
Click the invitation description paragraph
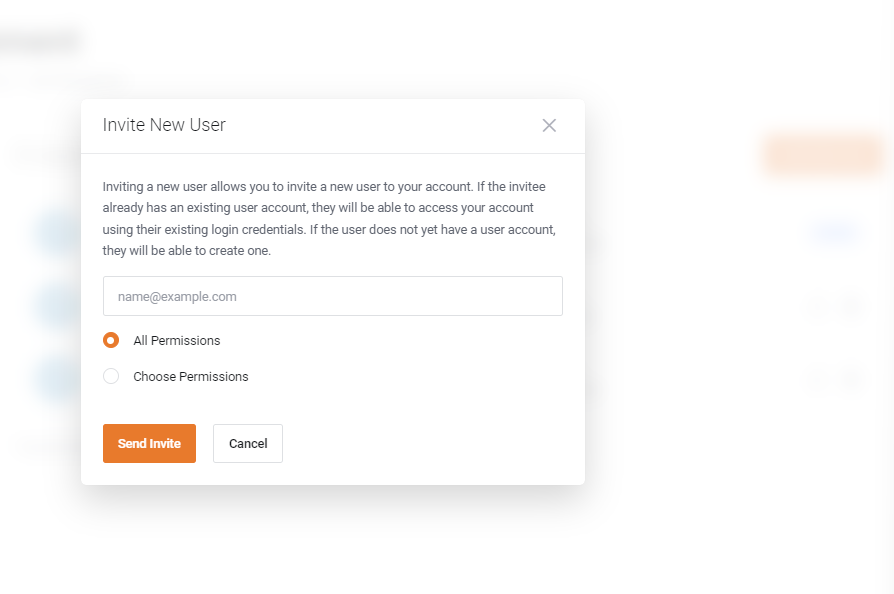(x=330, y=219)
